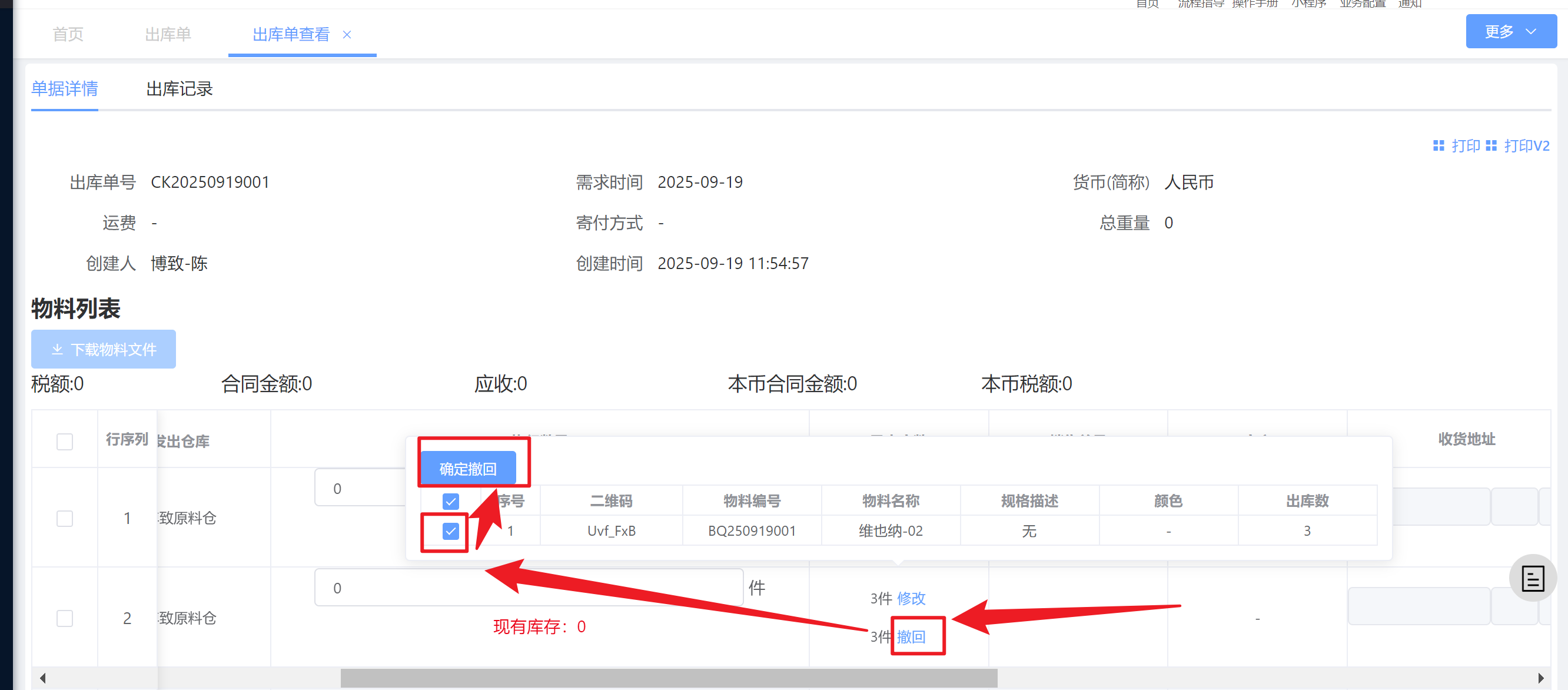Click the 现有库存：0 red text
This screenshot has width=1568, height=690.
click(539, 626)
